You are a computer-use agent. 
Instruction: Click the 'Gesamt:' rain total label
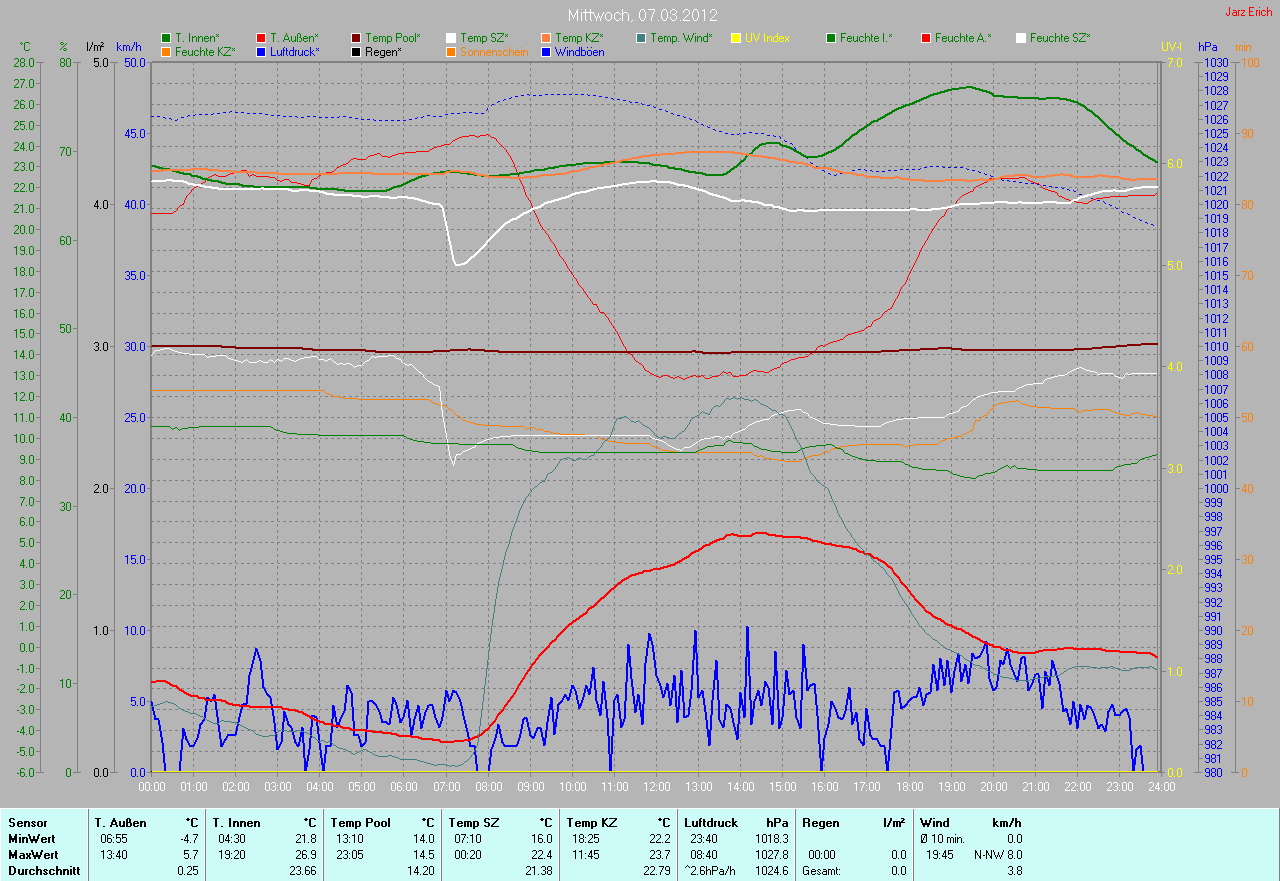822,871
